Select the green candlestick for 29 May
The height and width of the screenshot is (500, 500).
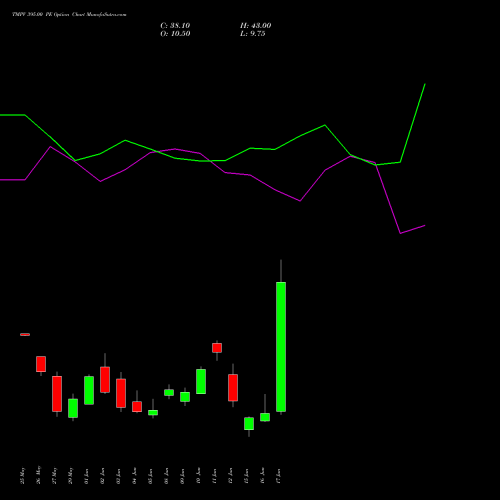pyautogui.click(x=73, y=408)
